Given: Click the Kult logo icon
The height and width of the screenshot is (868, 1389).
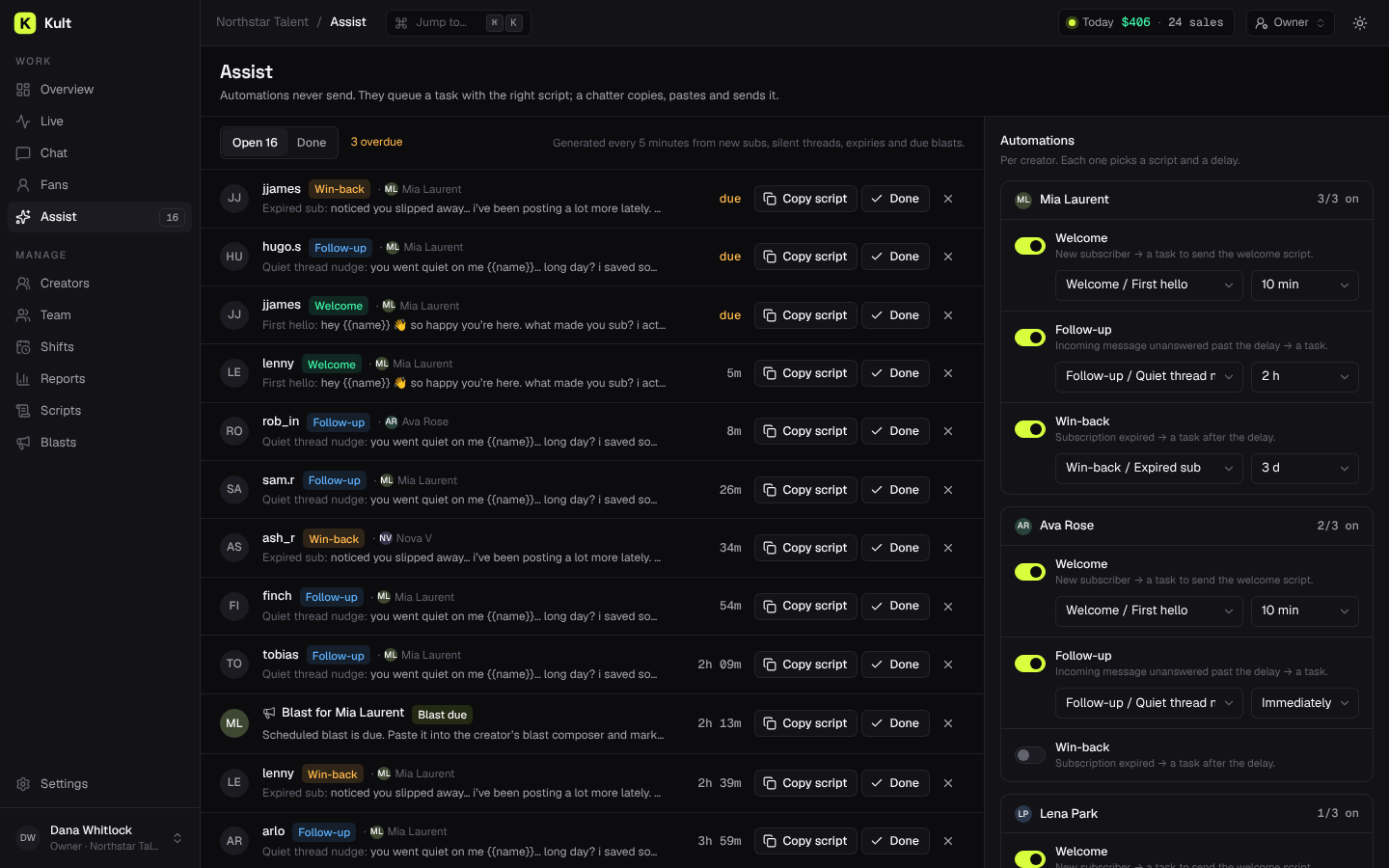Looking at the screenshot, I should click(25, 23).
